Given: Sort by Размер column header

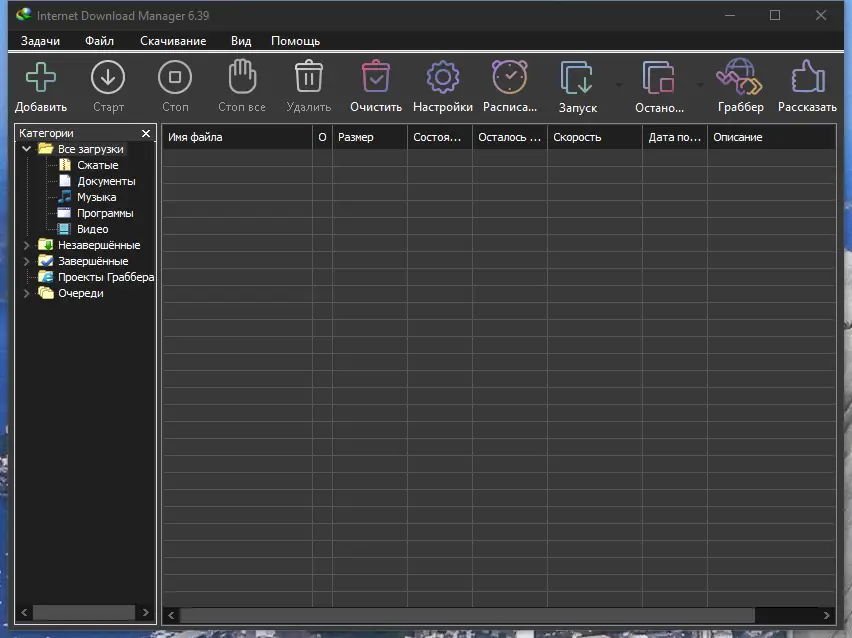Looking at the screenshot, I should pos(370,137).
